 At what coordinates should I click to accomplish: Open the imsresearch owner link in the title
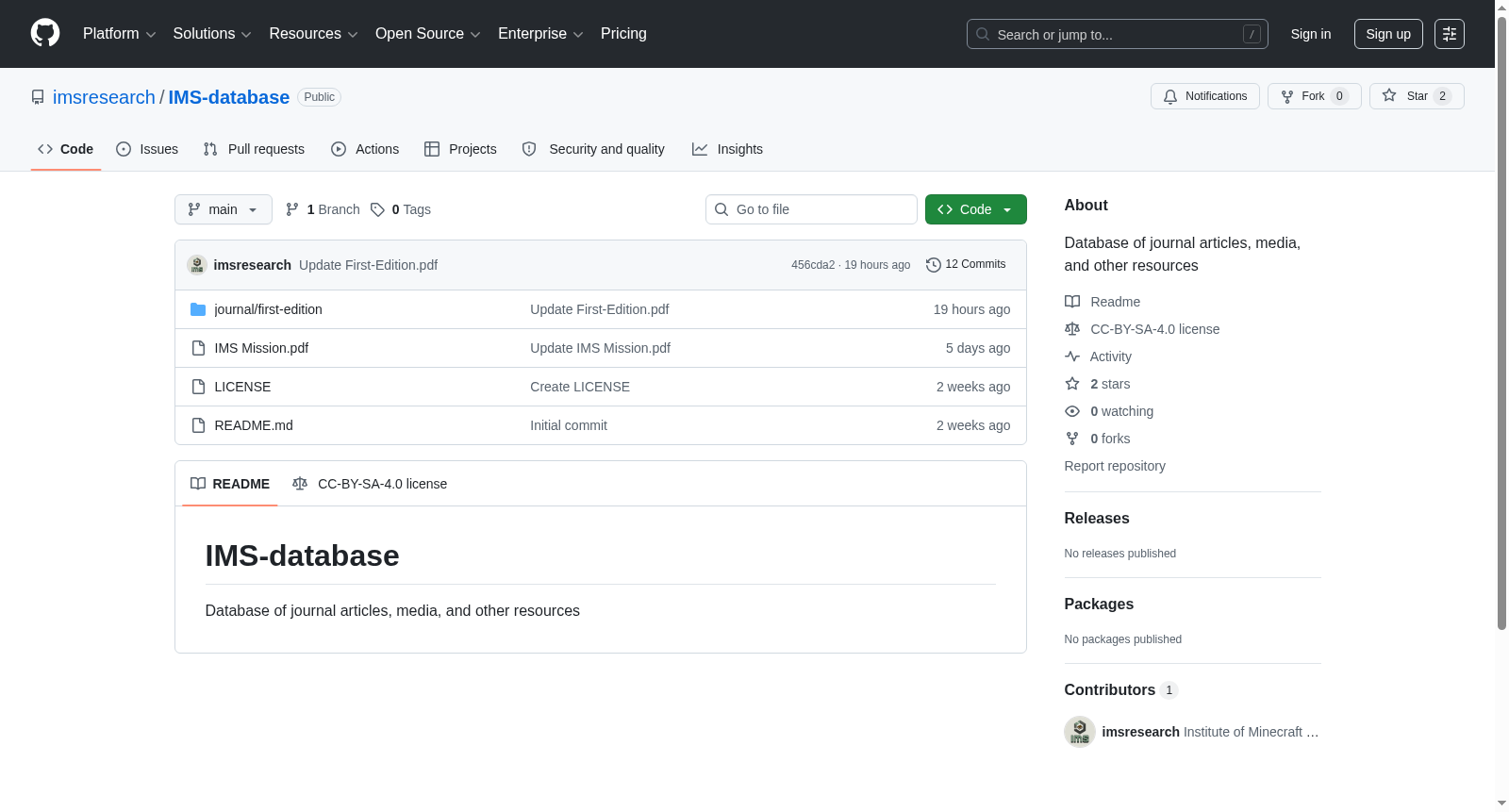104,97
